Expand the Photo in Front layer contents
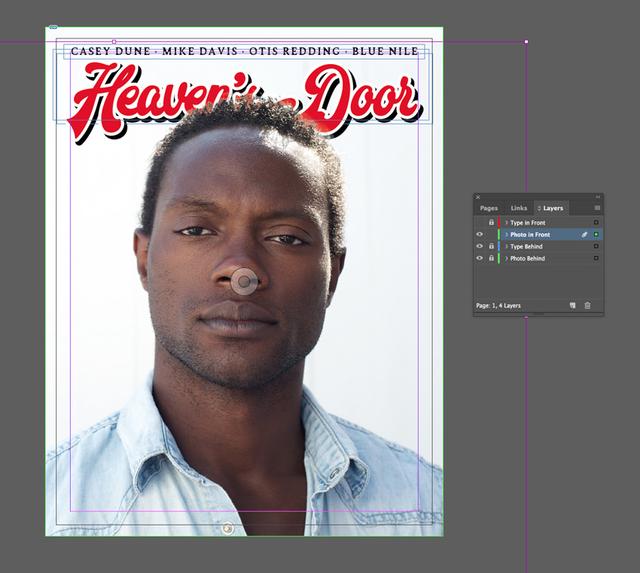 (x=507, y=234)
